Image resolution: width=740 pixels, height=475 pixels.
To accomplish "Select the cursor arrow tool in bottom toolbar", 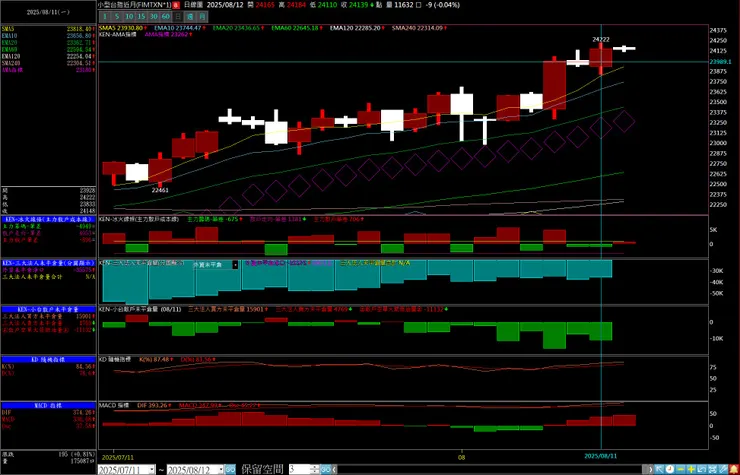I will [x=659, y=469].
